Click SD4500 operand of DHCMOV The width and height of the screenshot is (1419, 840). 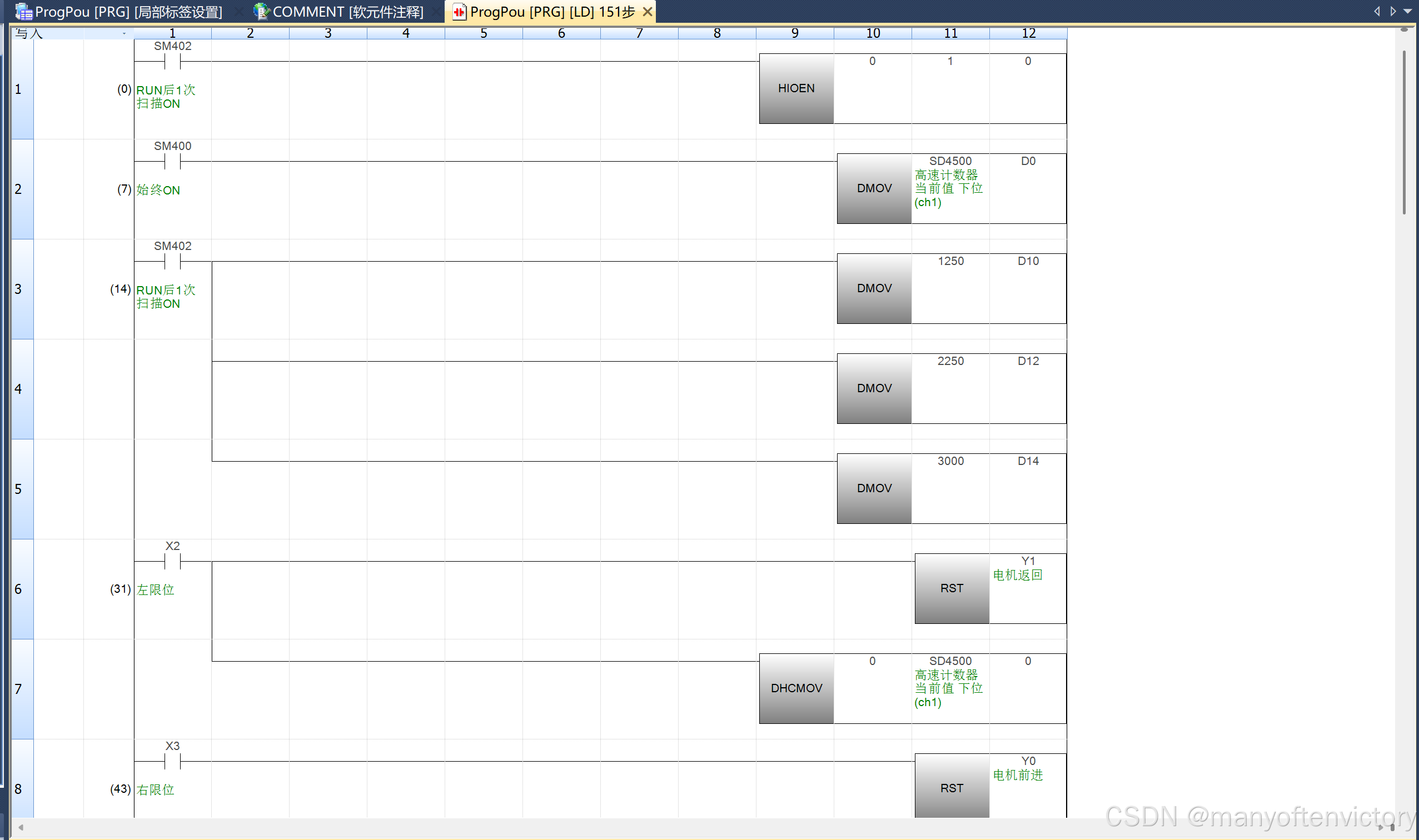point(950,661)
